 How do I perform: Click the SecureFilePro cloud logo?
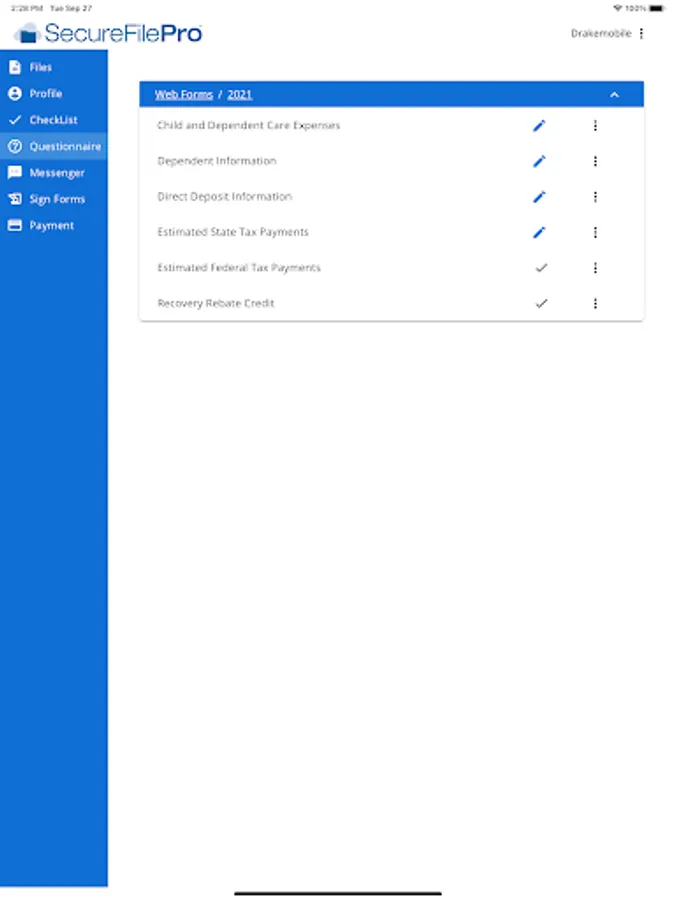tap(26, 33)
